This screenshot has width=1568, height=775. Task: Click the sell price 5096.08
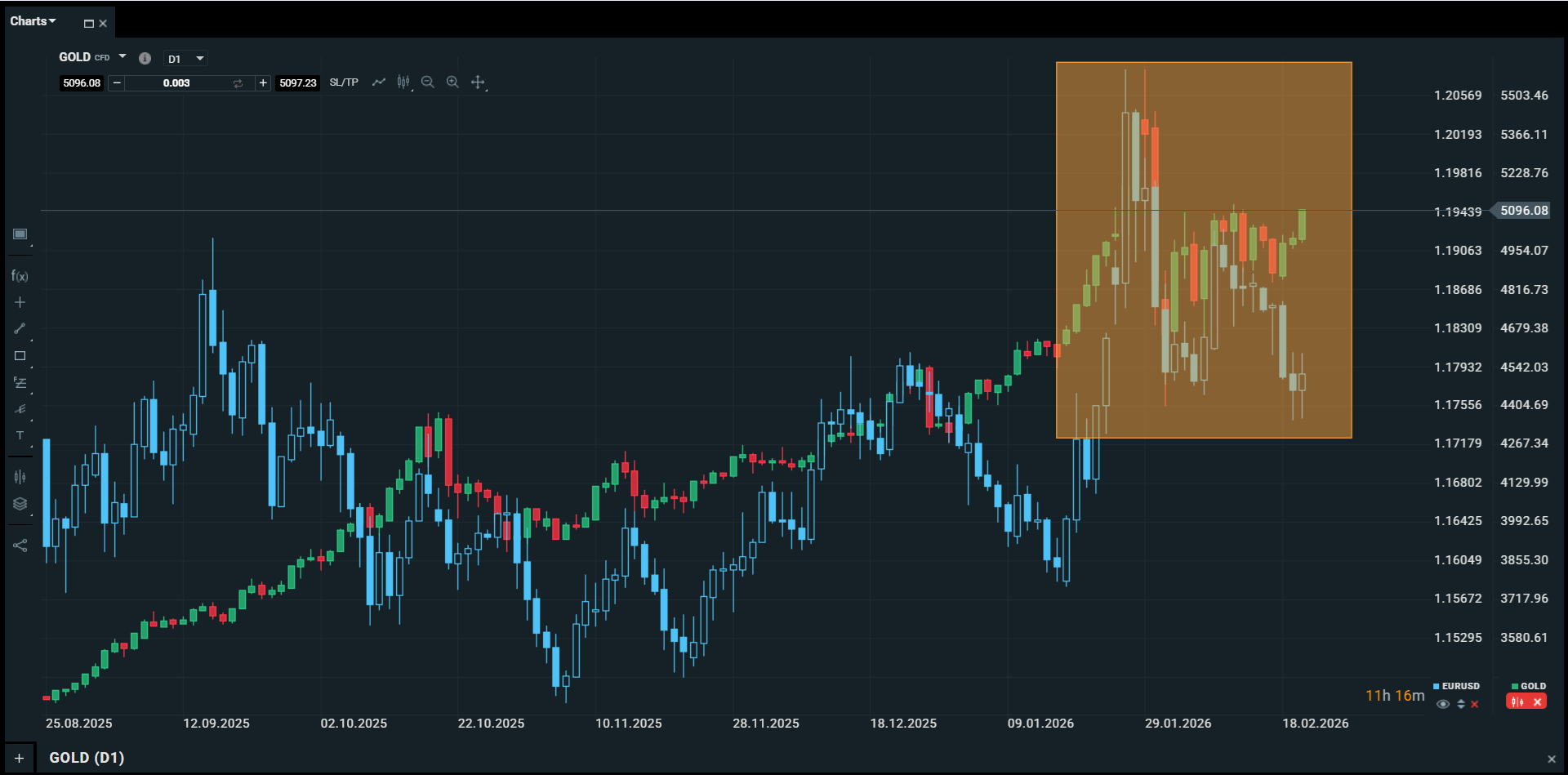(x=82, y=83)
